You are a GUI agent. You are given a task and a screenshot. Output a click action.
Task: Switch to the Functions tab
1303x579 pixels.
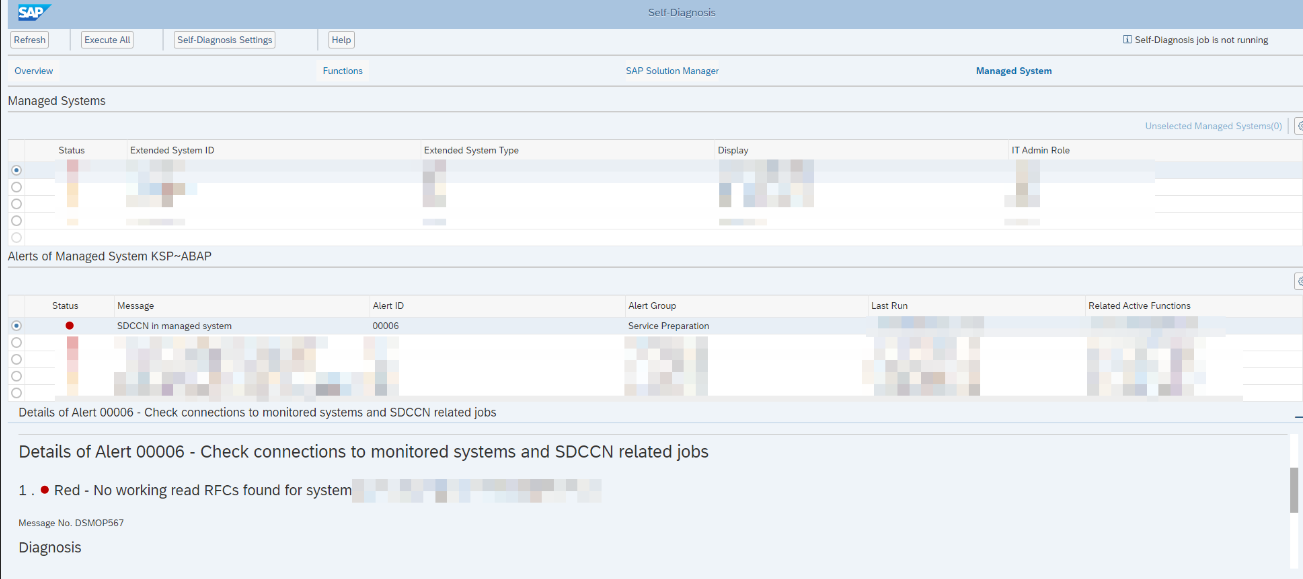(343, 71)
